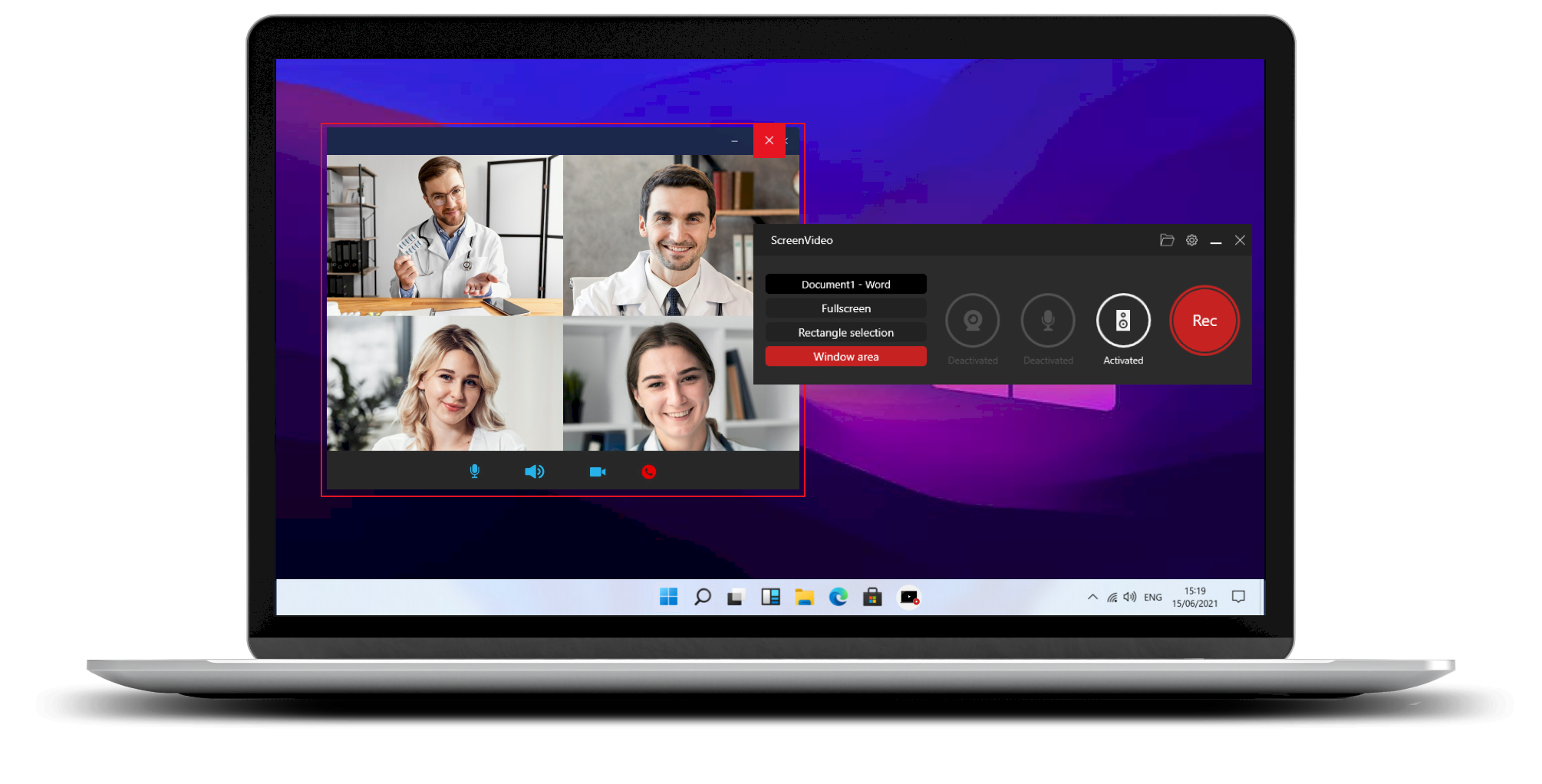Choose Rectangle selection capture mode
Screen dimensions: 1542x784
(845, 332)
